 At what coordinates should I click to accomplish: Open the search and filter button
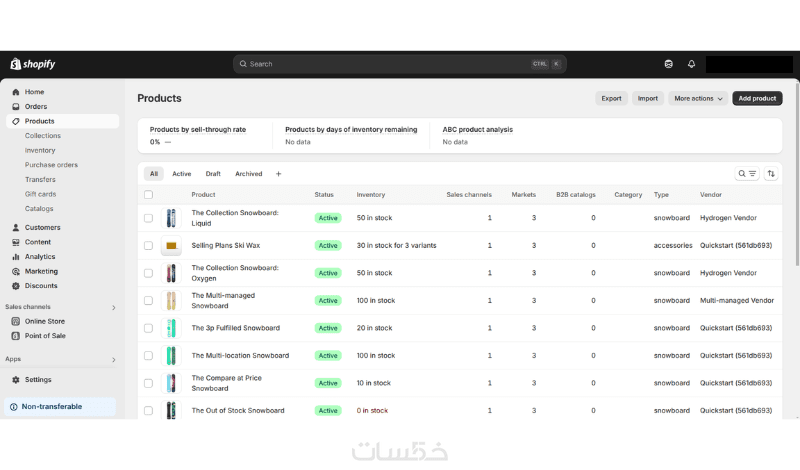747,174
